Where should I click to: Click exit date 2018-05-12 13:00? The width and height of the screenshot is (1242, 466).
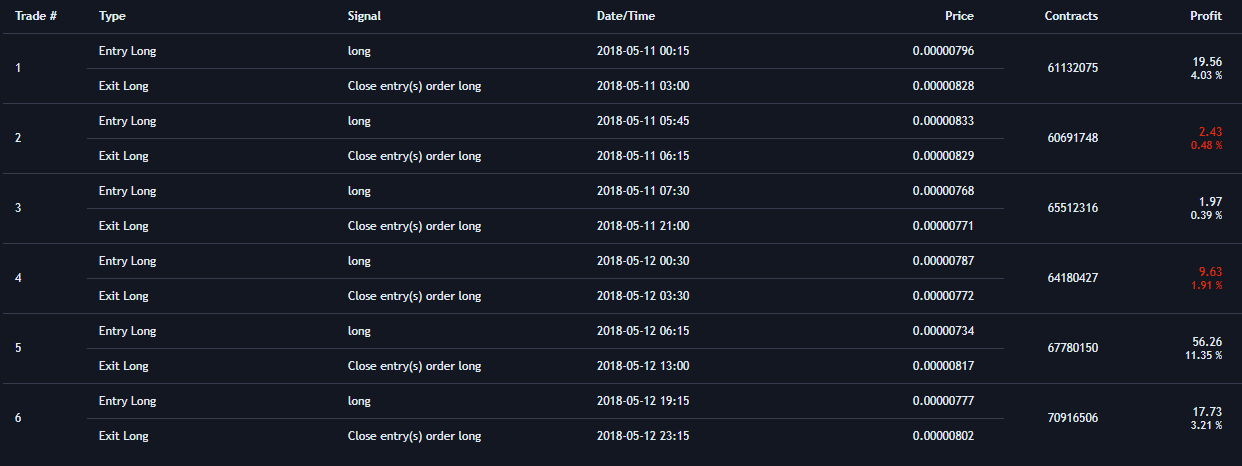642,366
